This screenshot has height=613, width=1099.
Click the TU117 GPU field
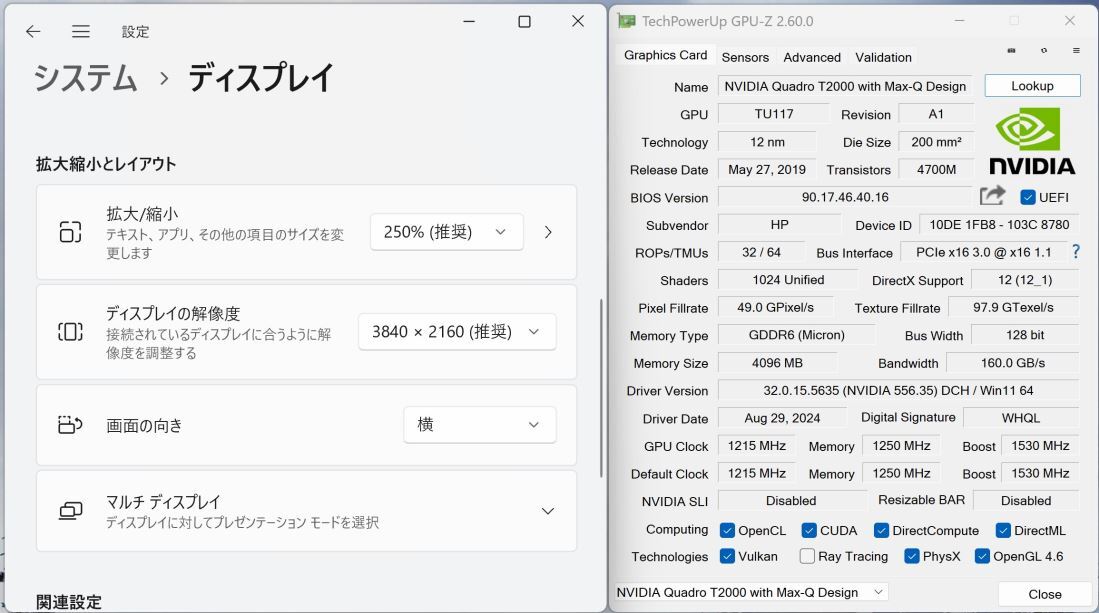coord(774,113)
